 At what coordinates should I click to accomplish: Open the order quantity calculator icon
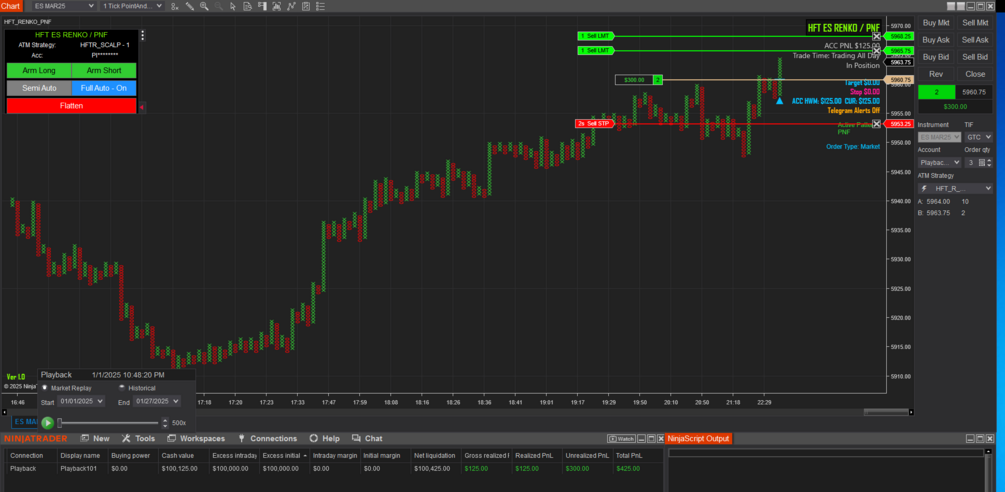(981, 163)
